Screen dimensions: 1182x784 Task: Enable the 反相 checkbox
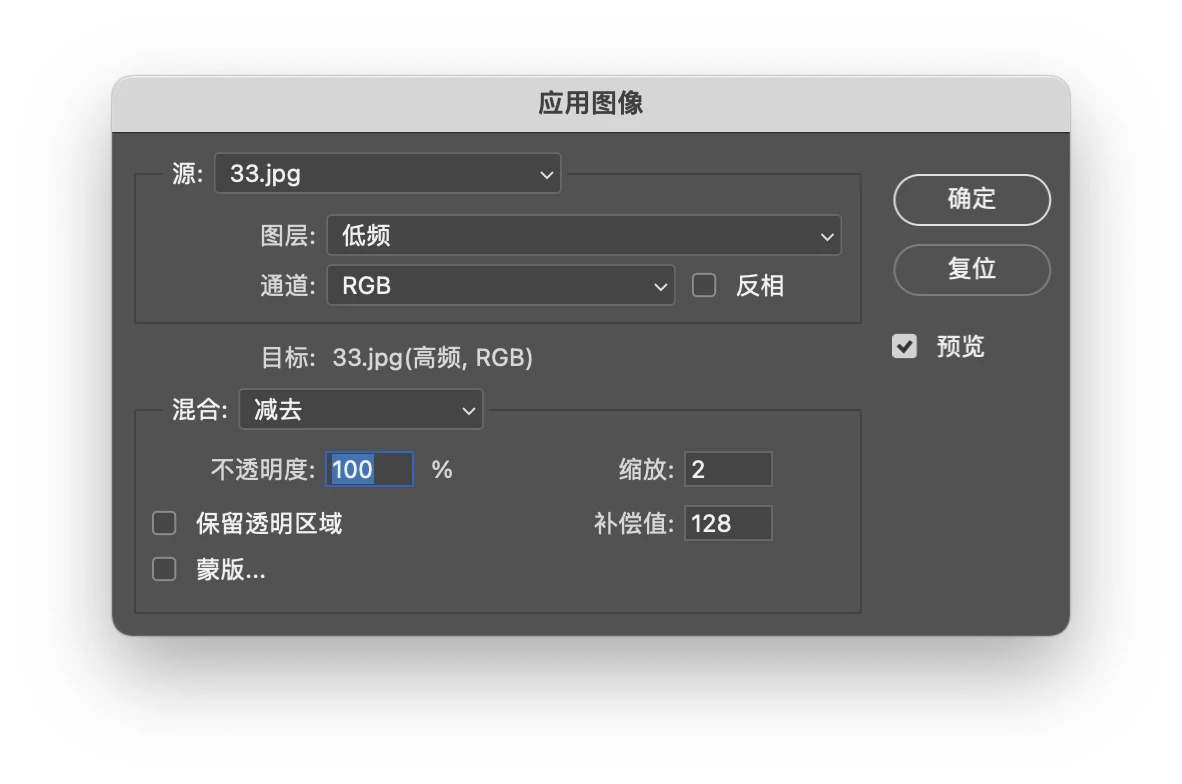click(705, 286)
